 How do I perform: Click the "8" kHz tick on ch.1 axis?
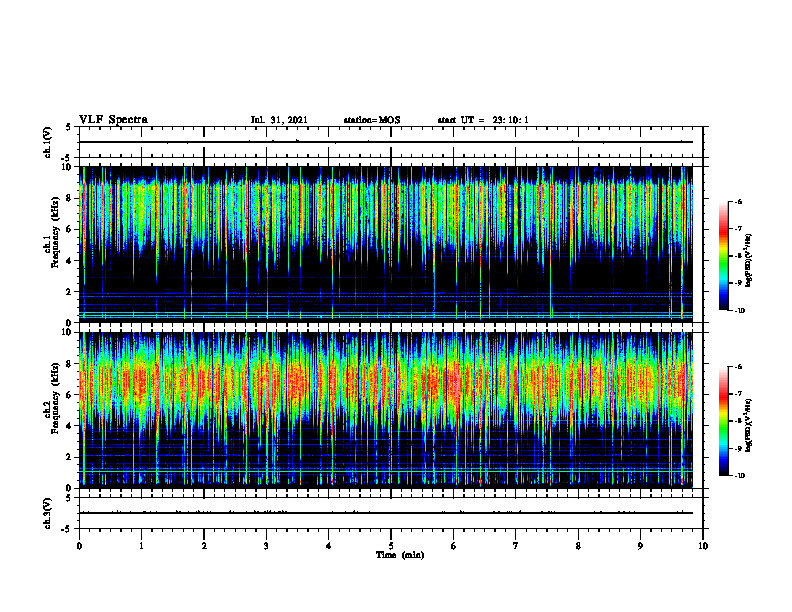70,198
